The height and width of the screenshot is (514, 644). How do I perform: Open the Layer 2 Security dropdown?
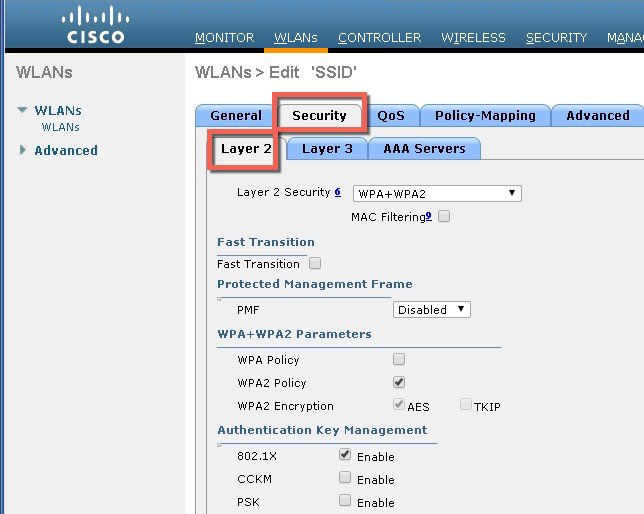[437, 193]
